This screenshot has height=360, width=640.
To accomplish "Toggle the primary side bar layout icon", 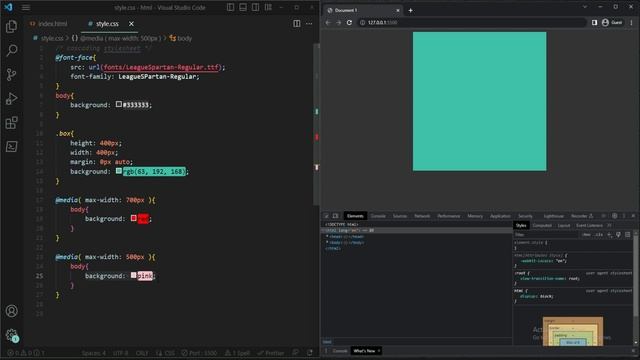I will pos(231,7).
